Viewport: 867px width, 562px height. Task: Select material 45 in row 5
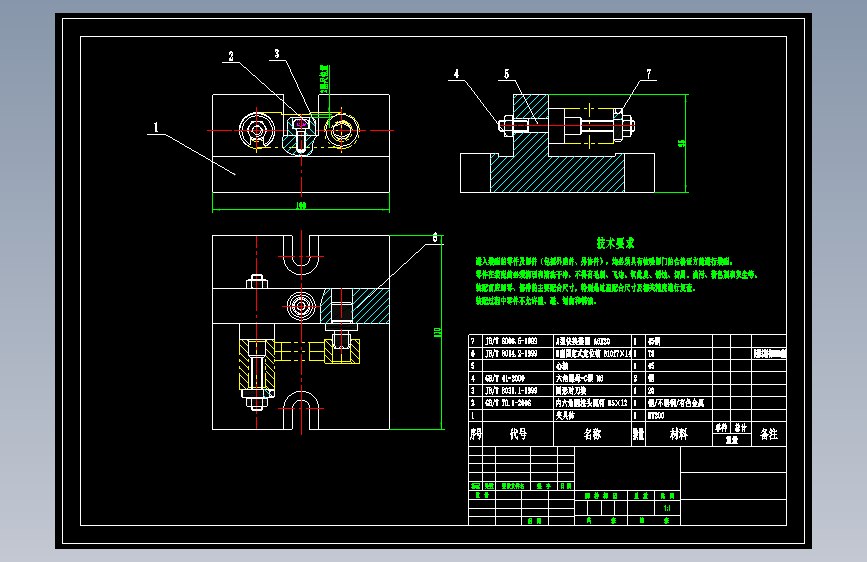click(651, 366)
